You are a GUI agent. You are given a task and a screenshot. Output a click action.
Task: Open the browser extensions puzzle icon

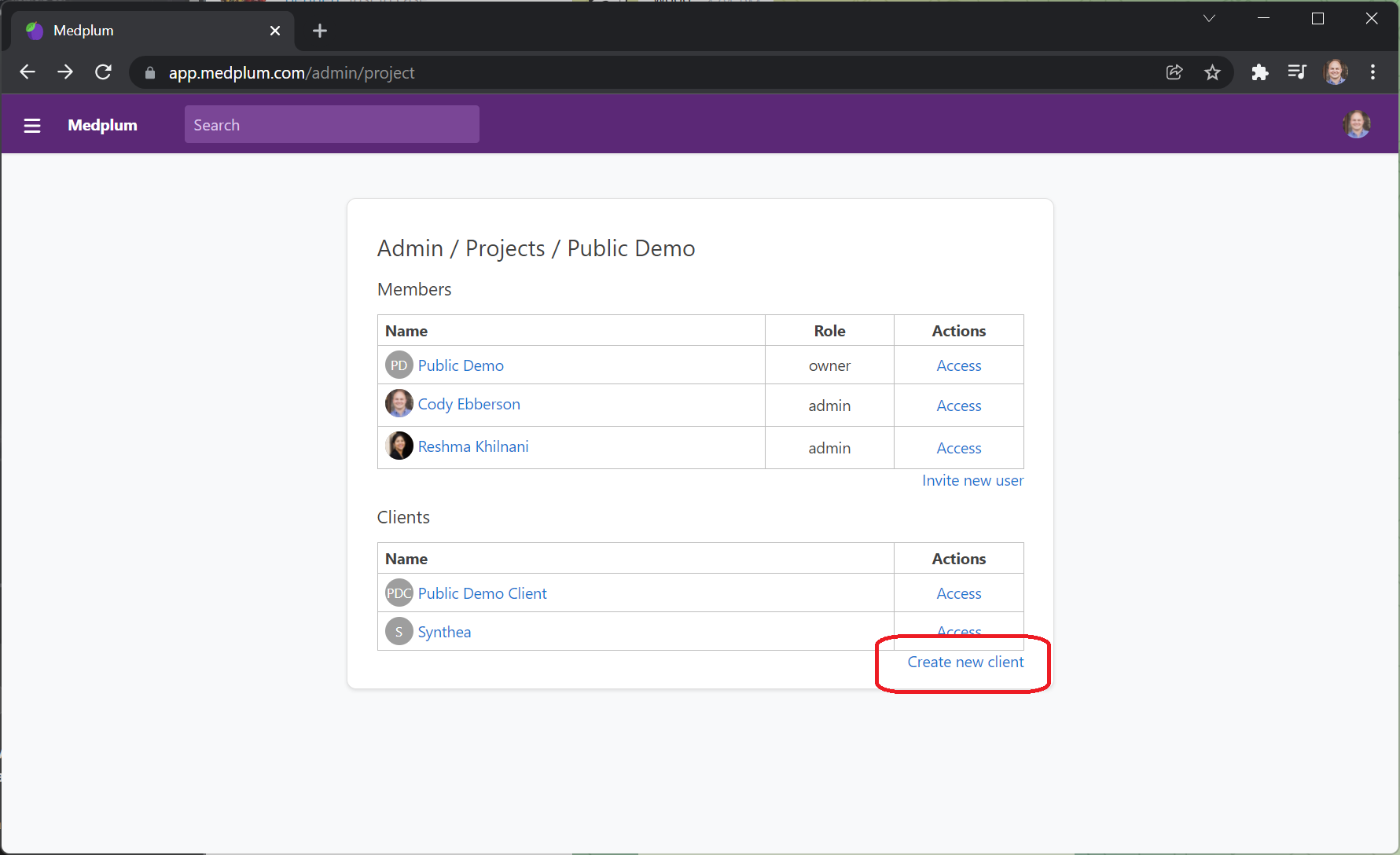click(1259, 72)
